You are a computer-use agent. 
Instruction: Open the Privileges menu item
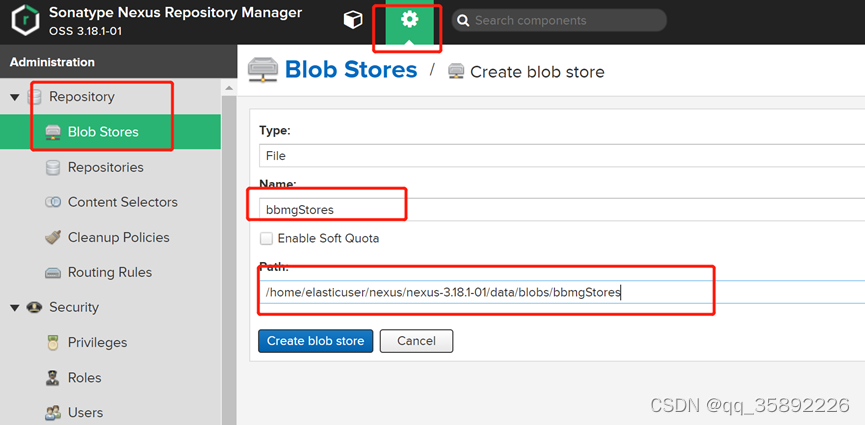(x=97, y=343)
